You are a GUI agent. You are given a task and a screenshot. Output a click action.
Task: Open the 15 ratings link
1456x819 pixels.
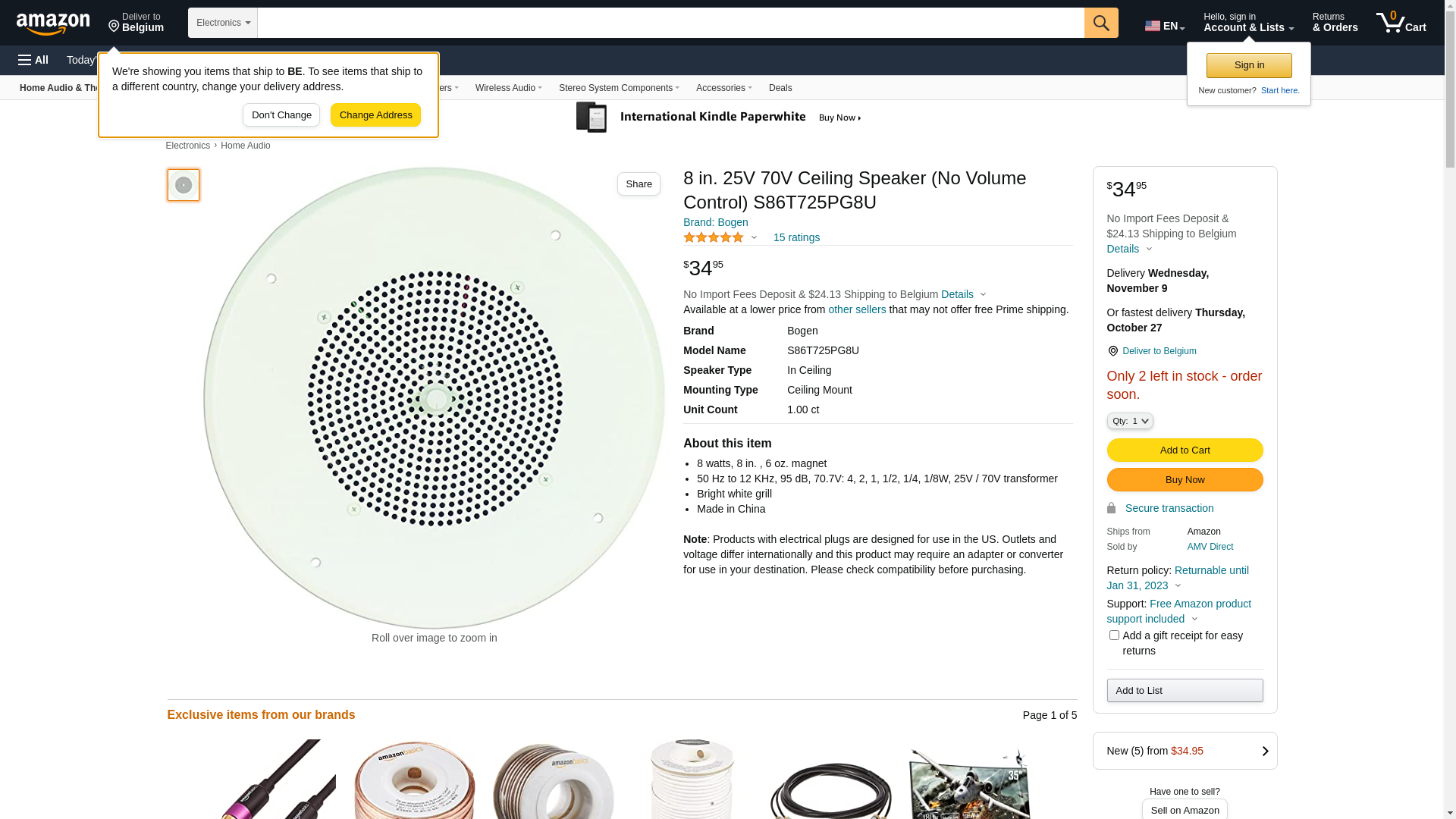tap(796, 238)
